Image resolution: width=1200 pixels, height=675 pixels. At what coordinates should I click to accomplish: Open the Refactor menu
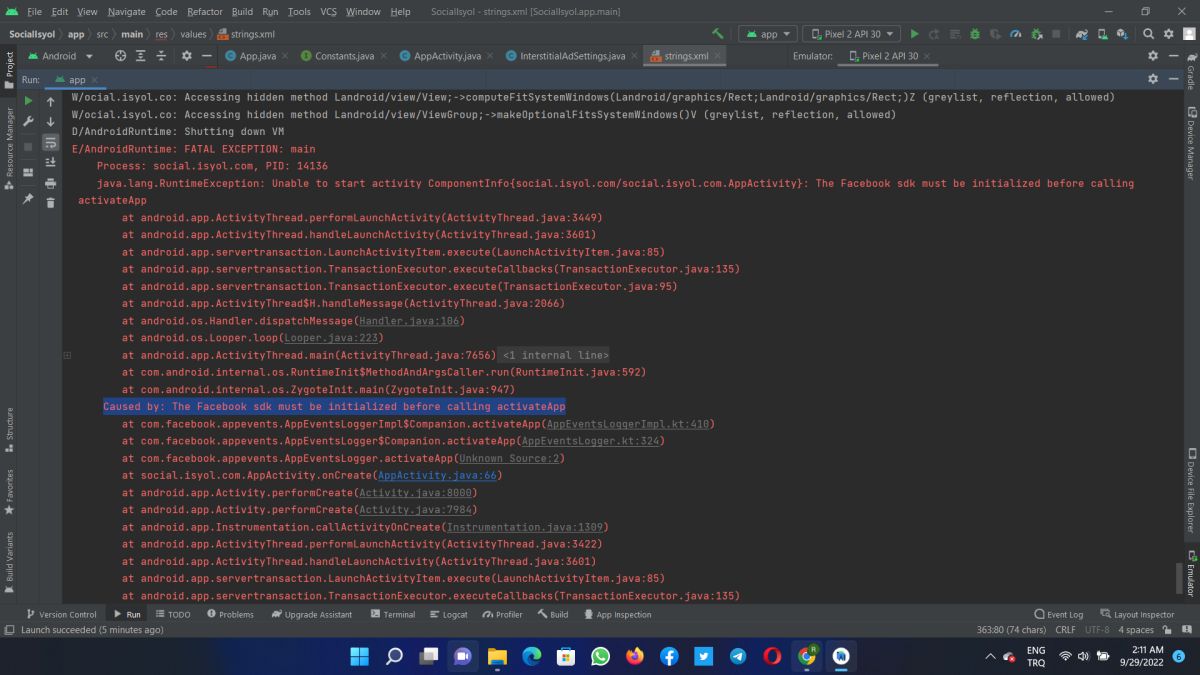pos(205,11)
